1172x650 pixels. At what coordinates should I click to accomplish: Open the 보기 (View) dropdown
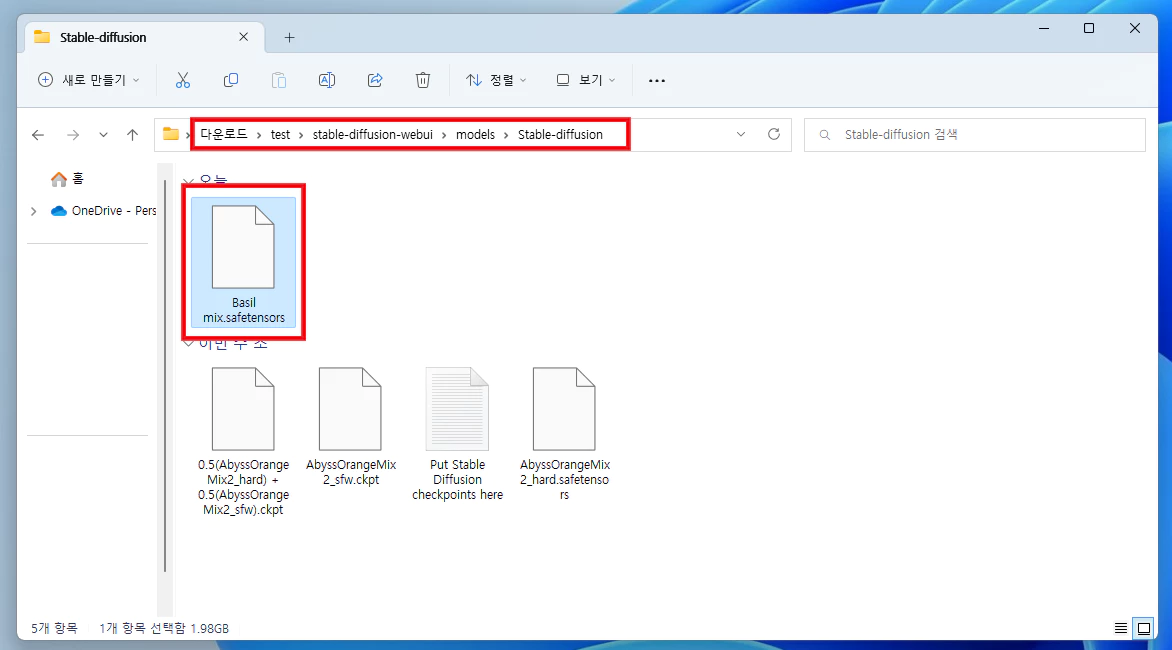click(x=586, y=80)
